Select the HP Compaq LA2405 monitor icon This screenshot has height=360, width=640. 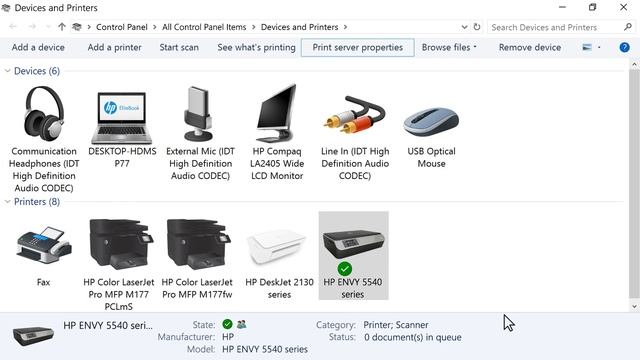pos(277,113)
